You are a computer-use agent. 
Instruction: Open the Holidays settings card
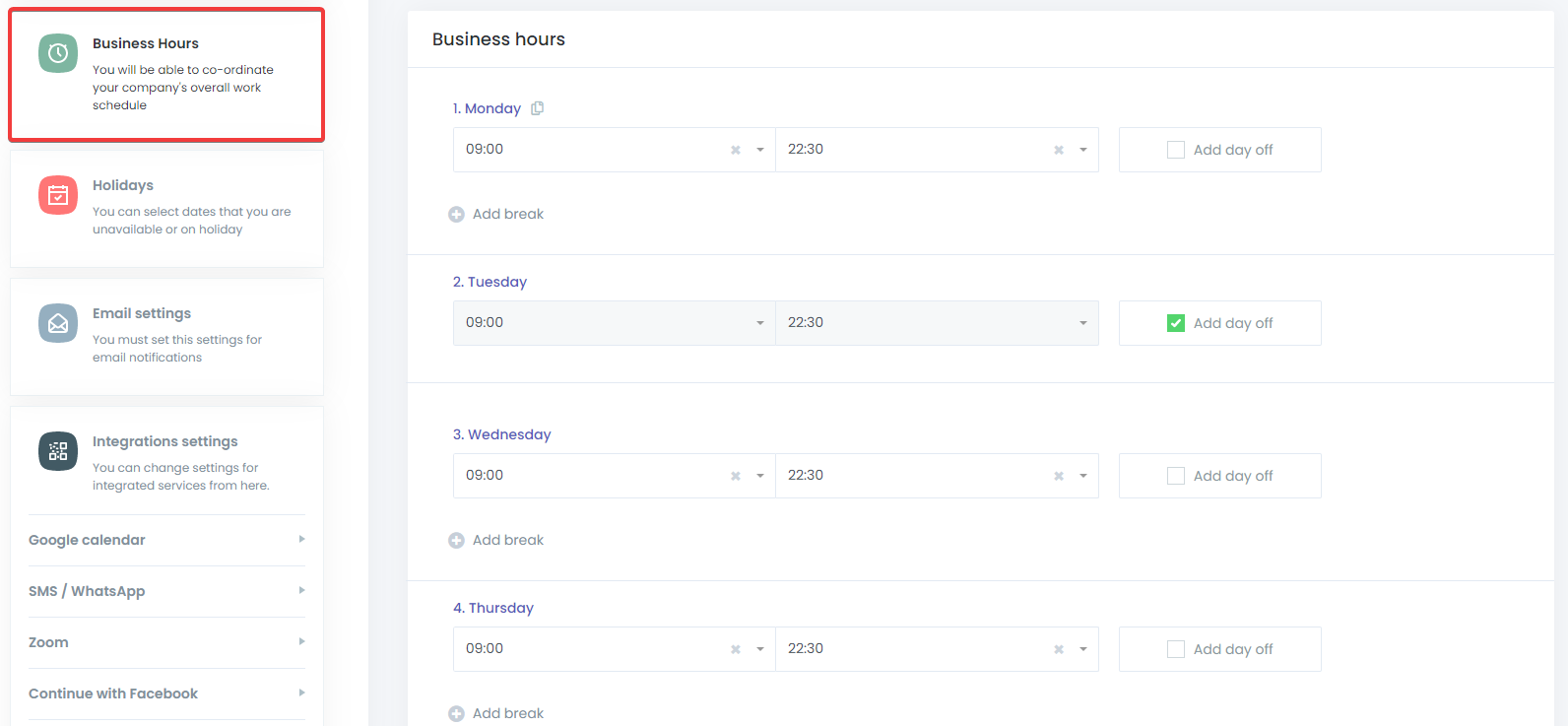pyautogui.click(x=166, y=208)
